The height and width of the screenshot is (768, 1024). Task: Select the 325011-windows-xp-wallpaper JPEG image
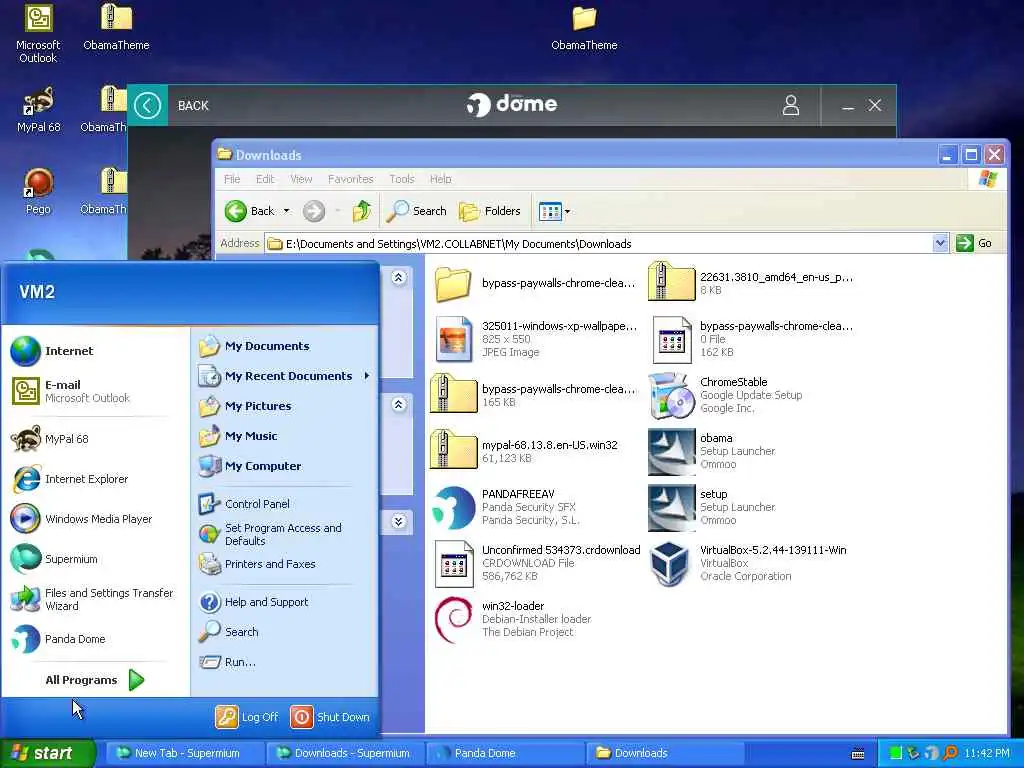(536, 339)
